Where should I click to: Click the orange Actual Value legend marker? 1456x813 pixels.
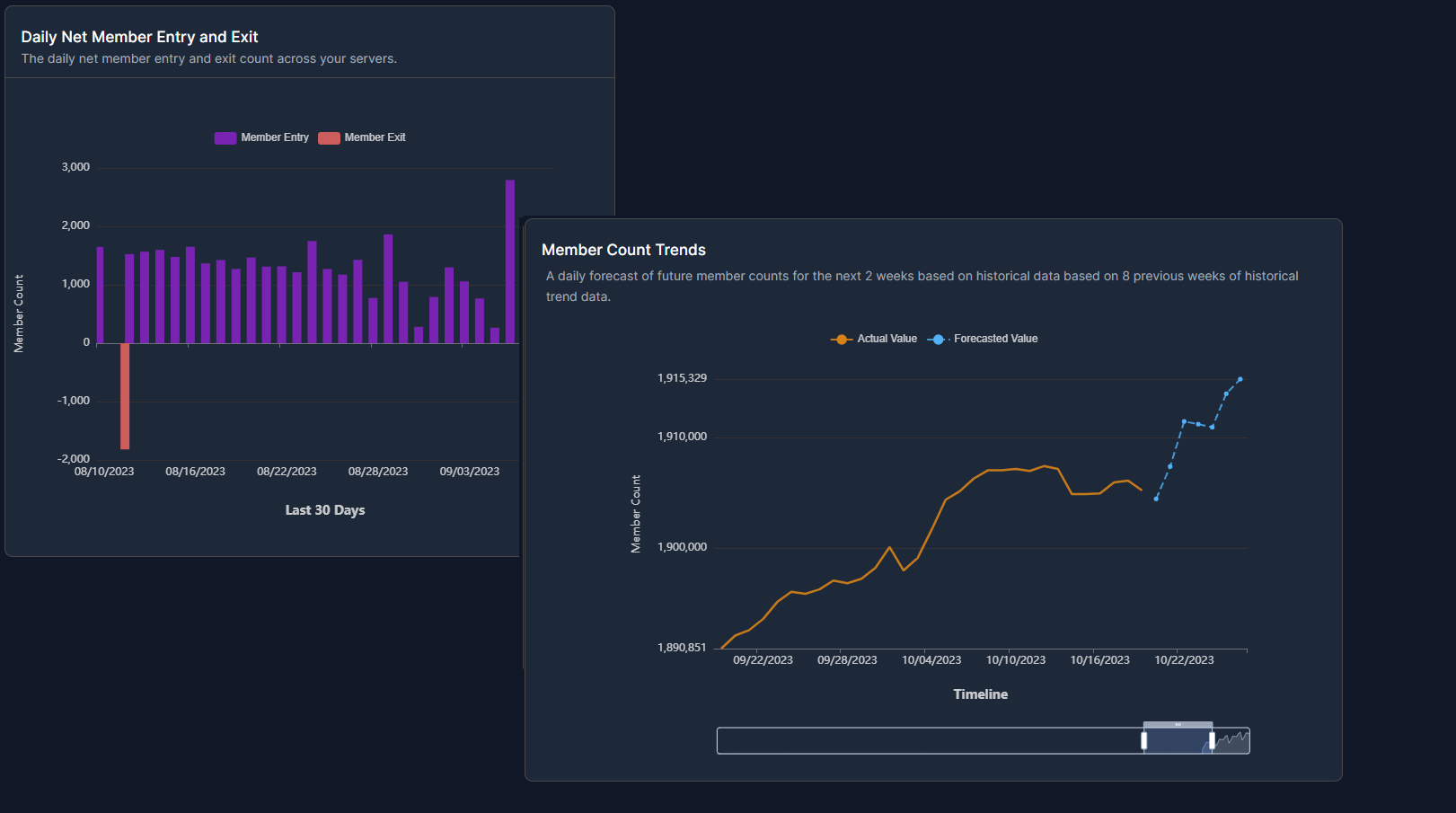(x=841, y=340)
